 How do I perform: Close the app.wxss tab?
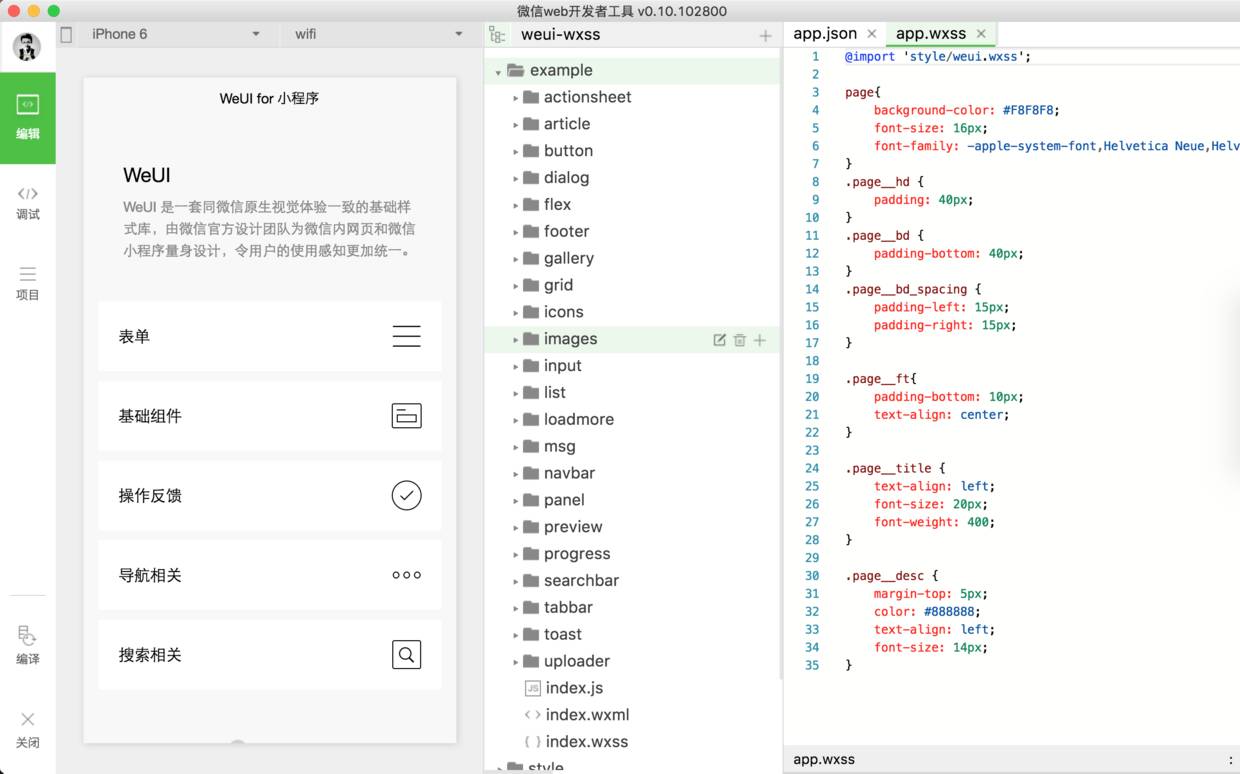coord(981,34)
